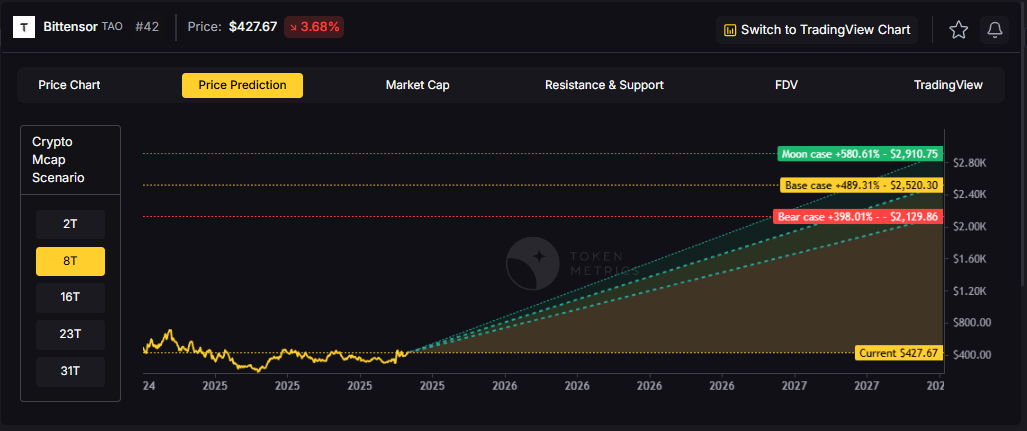The height and width of the screenshot is (431, 1027).
Task: Click the Moon case +580.61% label
Action: [x=860, y=154]
